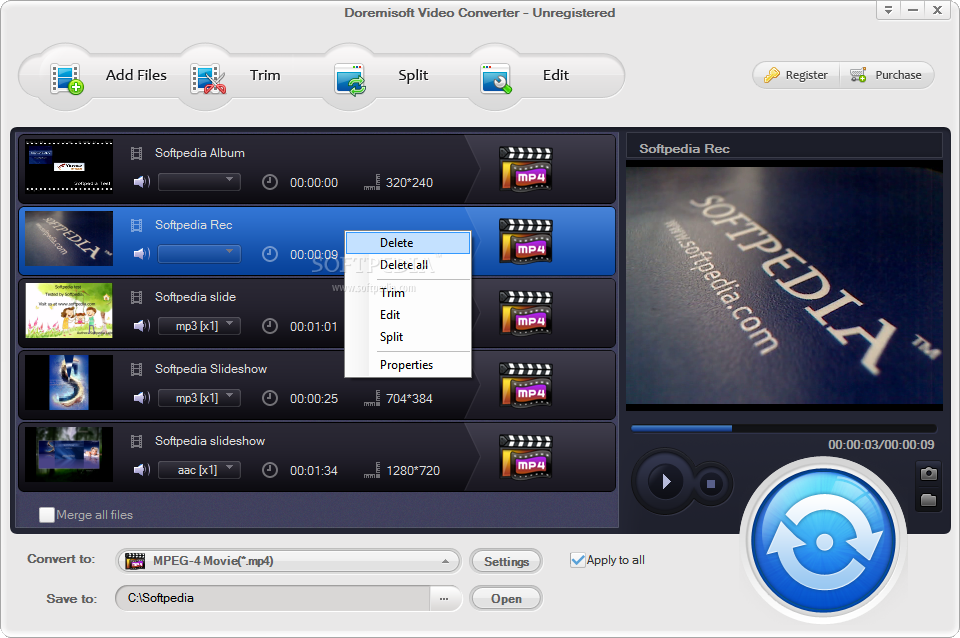
Task: Start conversion with the big blue Convert button
Action: (823, 541)
